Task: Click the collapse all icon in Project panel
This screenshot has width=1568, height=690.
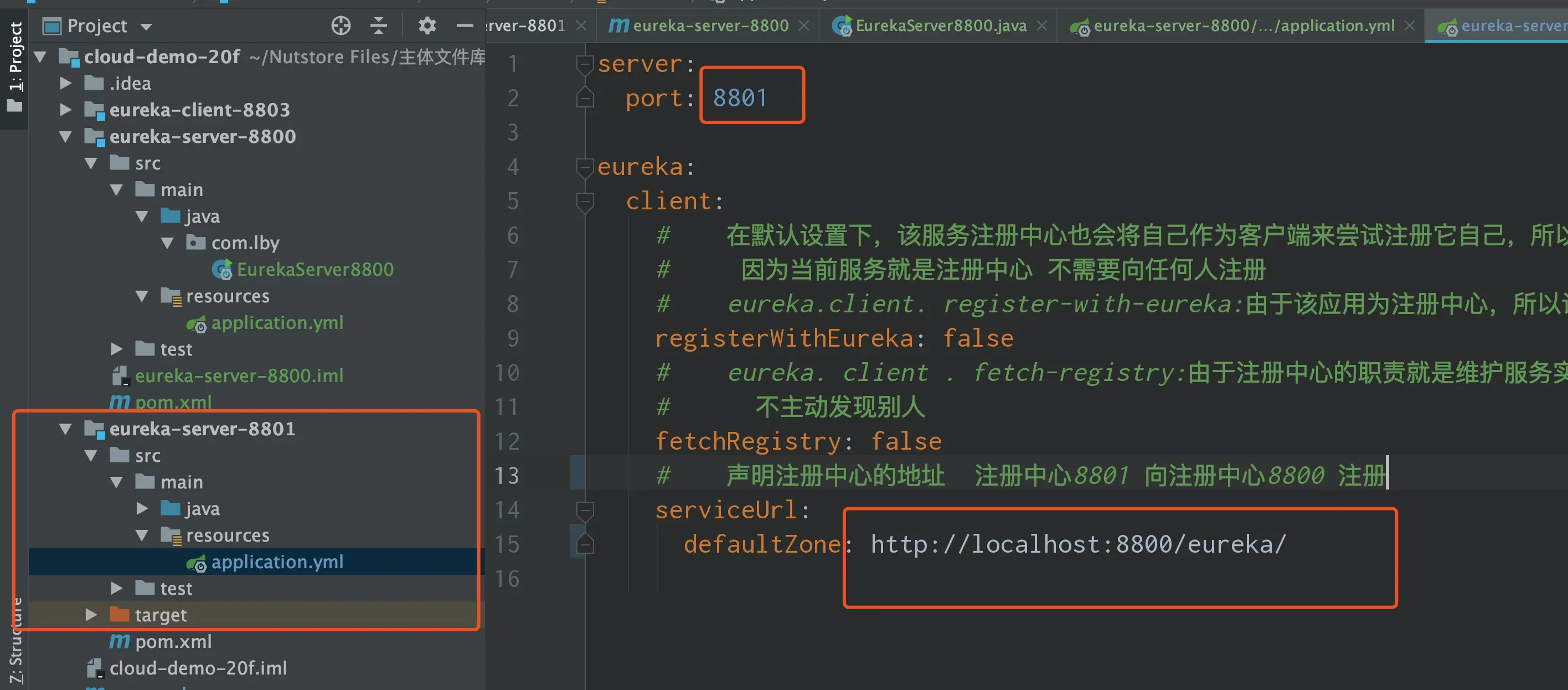Action: tap(379, 25)
